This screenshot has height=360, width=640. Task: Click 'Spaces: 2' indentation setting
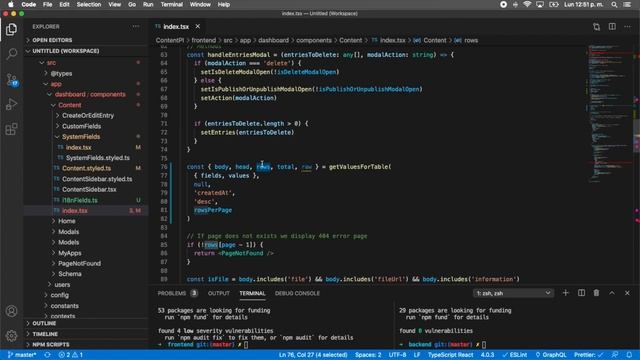pos(368,355)
